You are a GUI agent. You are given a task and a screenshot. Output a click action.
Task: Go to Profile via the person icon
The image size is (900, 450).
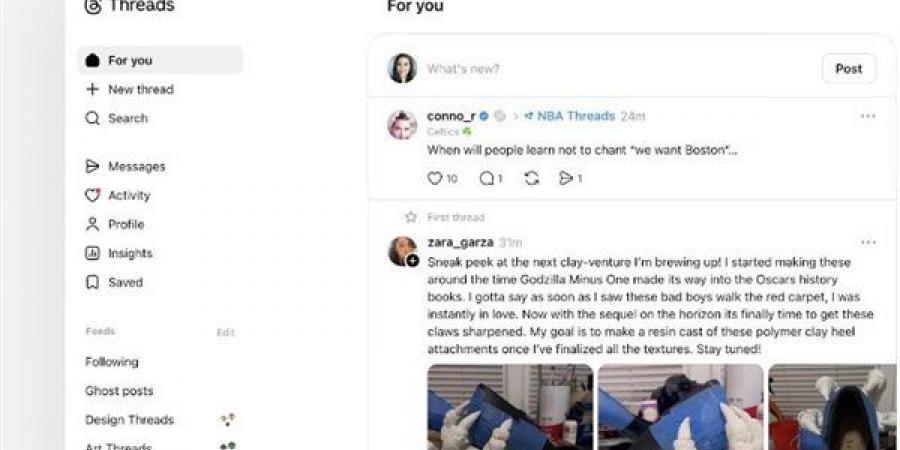pos(92,224)
